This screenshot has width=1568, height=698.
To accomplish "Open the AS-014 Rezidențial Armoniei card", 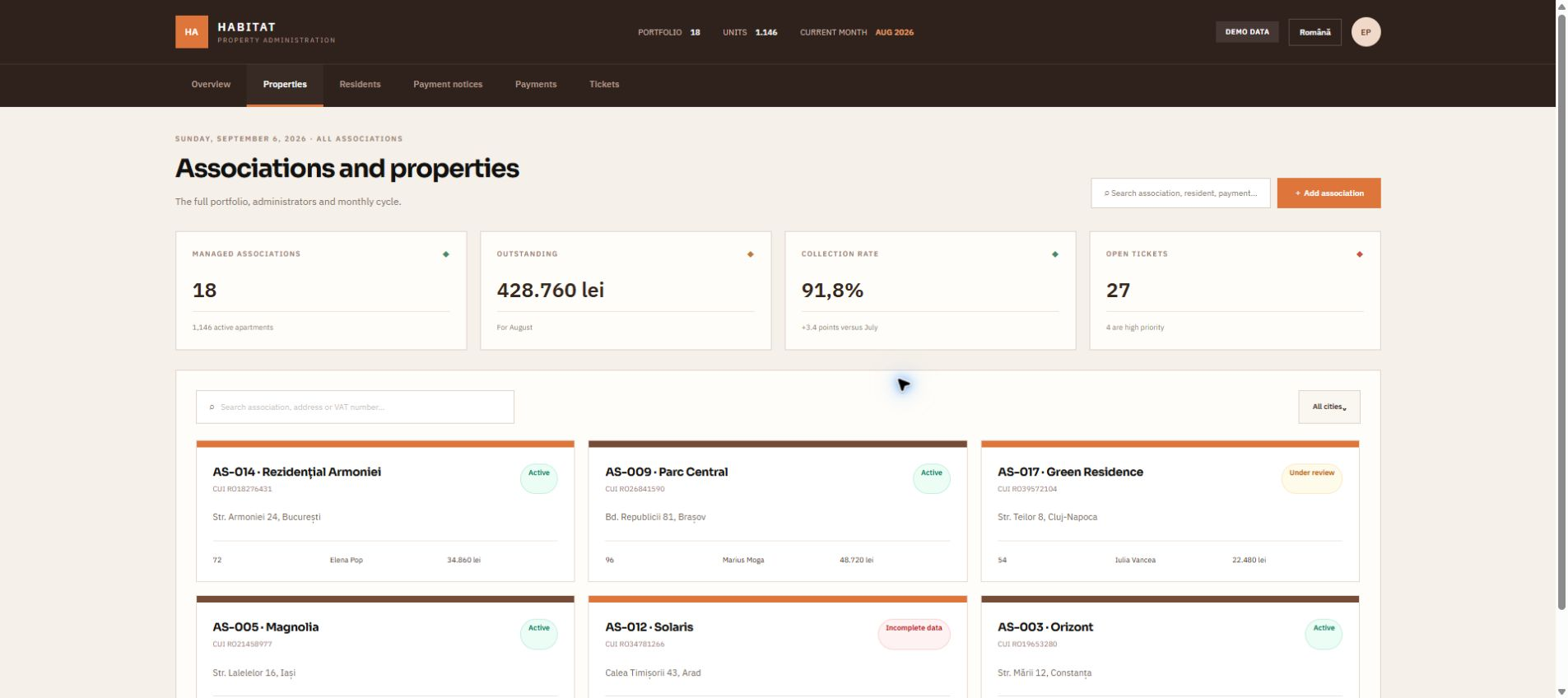I will (x=385, y=511).
